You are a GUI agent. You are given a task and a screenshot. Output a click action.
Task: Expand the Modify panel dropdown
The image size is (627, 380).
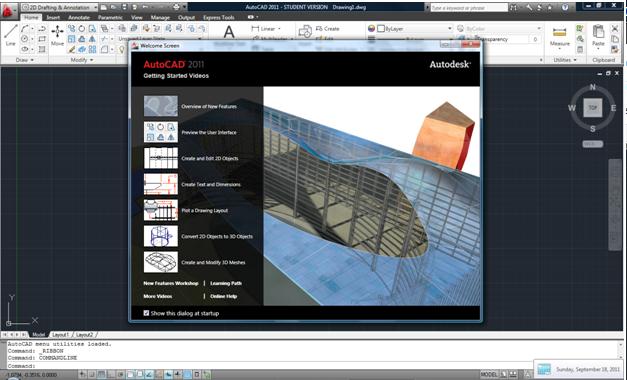82,60
